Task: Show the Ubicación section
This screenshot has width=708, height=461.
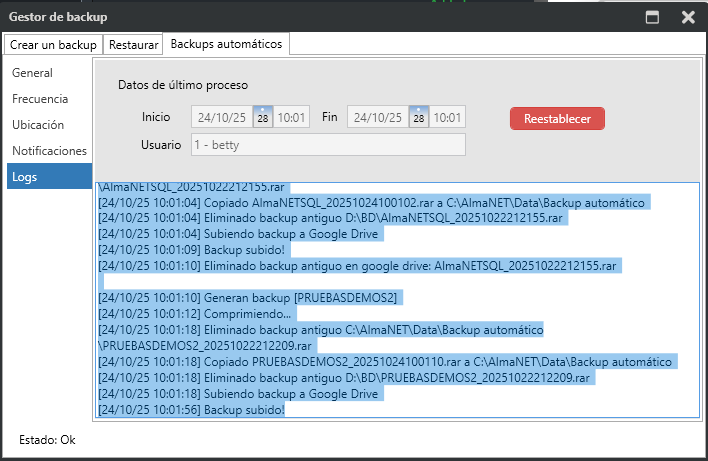Action: pyautogui.click(x=38, y=125)
